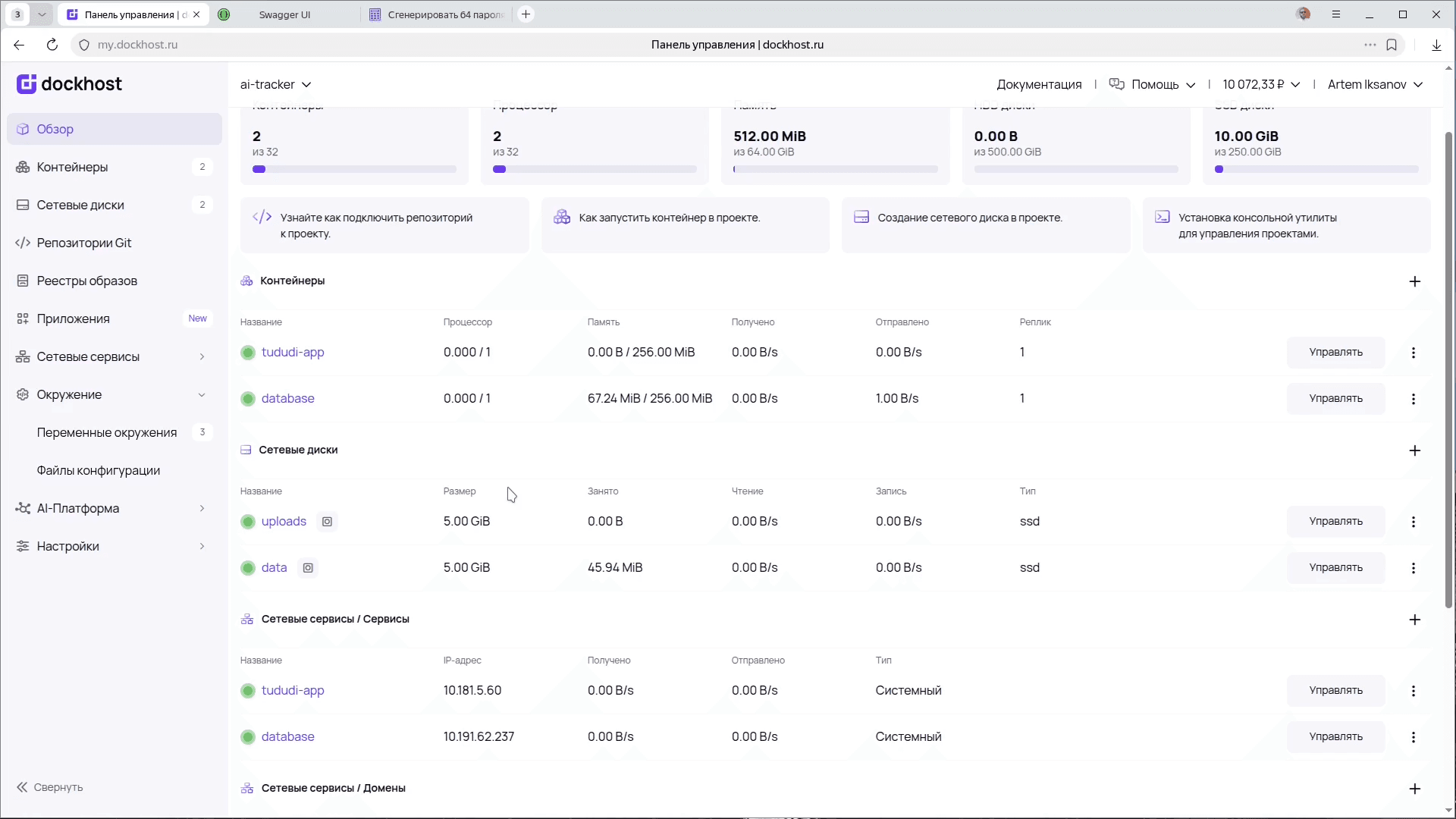Image resolution: width=1456 pixels, height=819 pixels.
Task: Open Artem Iksanov account dropdown
Action: point(1375,85)
